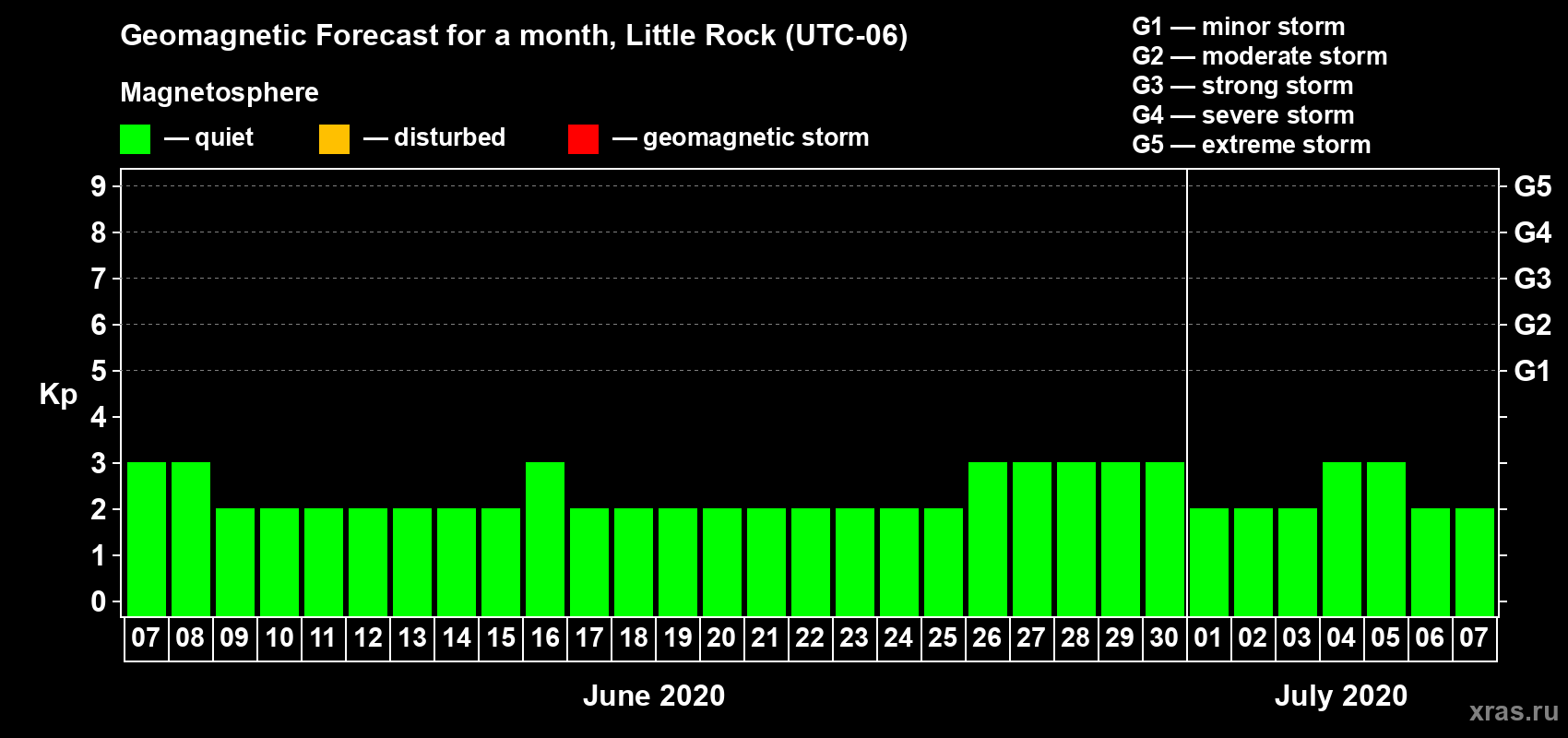
Task: Click the date cell 17
Action: point(589,638)
